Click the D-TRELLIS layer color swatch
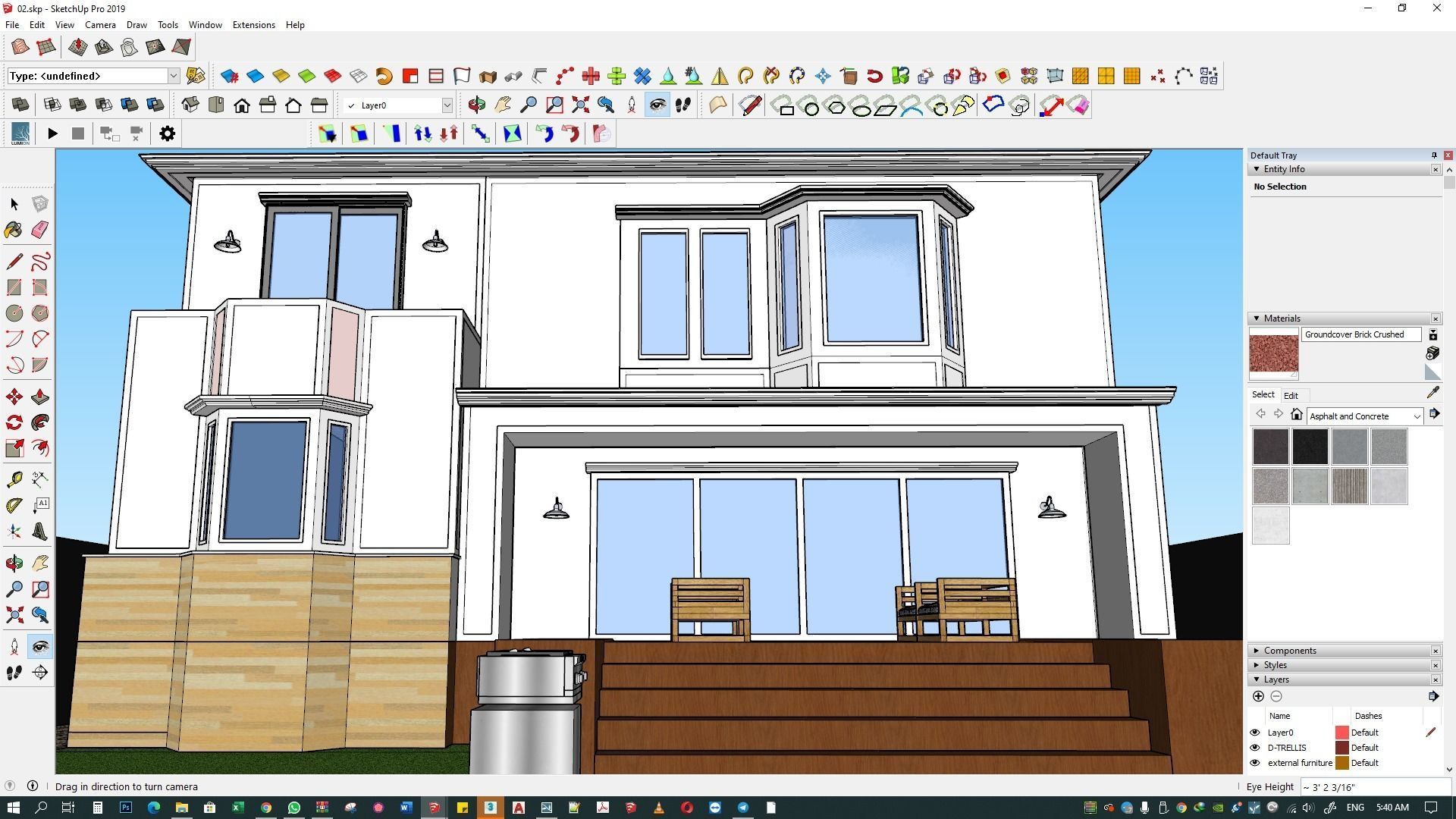This screenshot has width=1456, height=819. tap(1342, 748)
